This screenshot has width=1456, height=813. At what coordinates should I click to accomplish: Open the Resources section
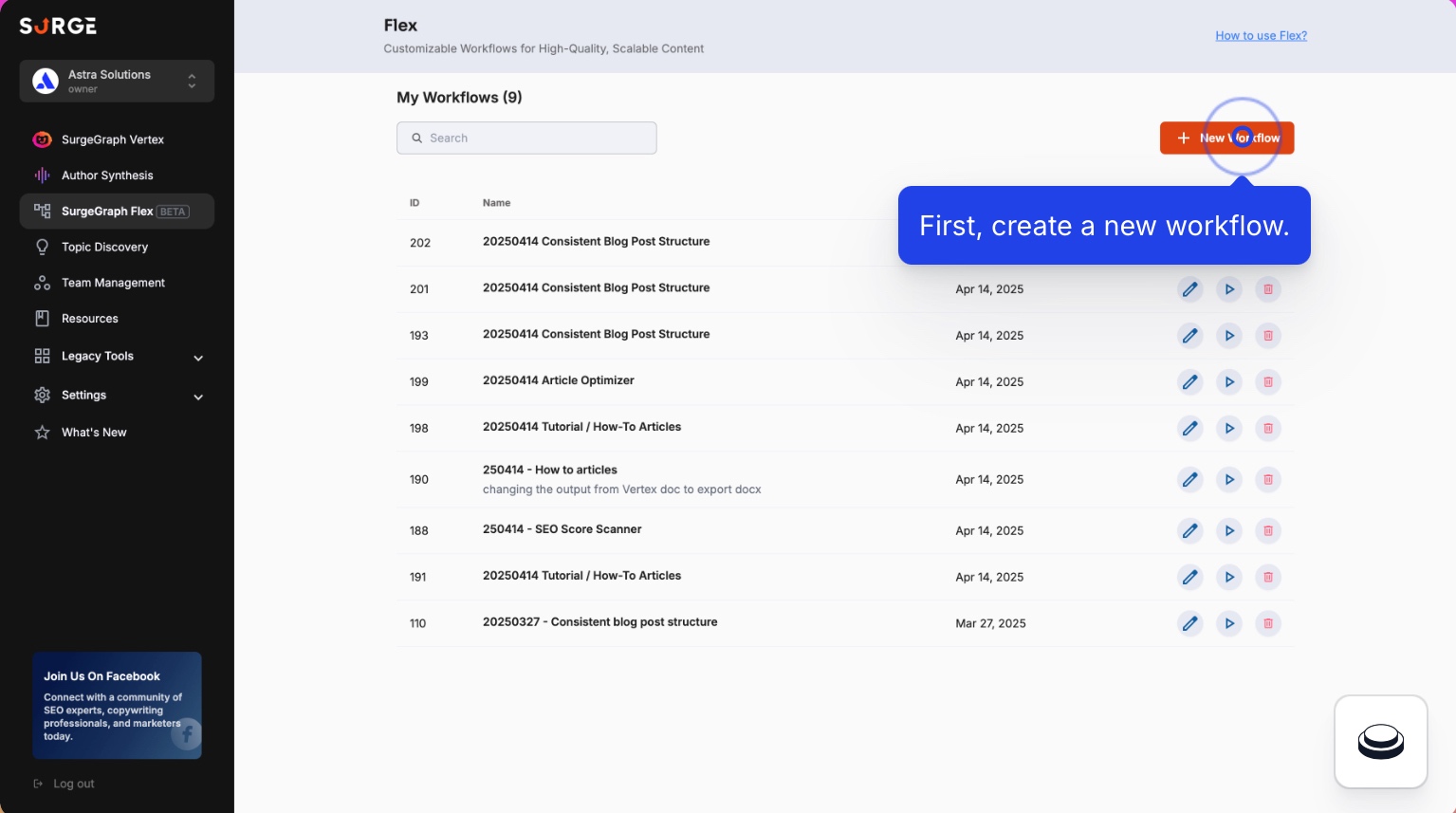tap(90, 318)
